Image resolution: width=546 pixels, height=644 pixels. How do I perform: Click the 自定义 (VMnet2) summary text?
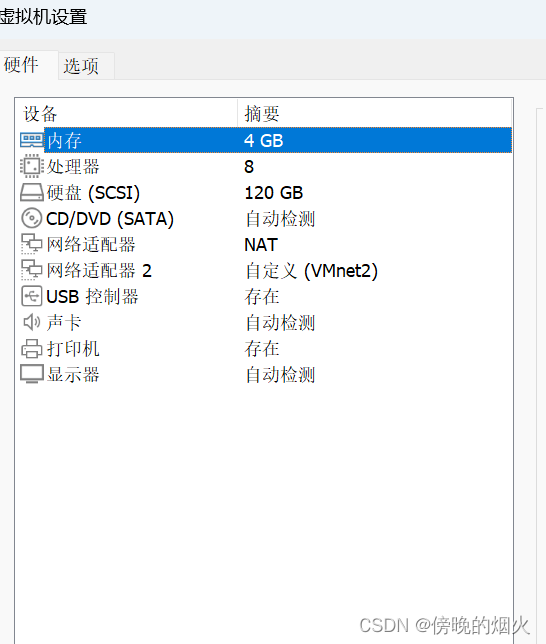pos(311,271)
